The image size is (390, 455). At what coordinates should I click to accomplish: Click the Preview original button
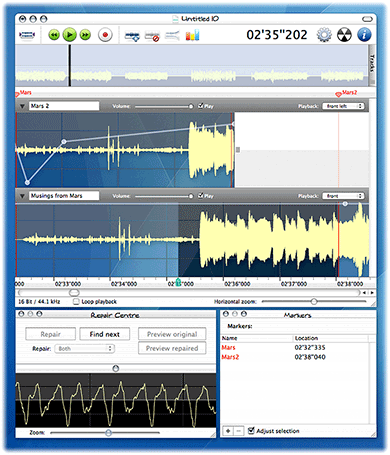pyautogui.click(x=172, y=334)
